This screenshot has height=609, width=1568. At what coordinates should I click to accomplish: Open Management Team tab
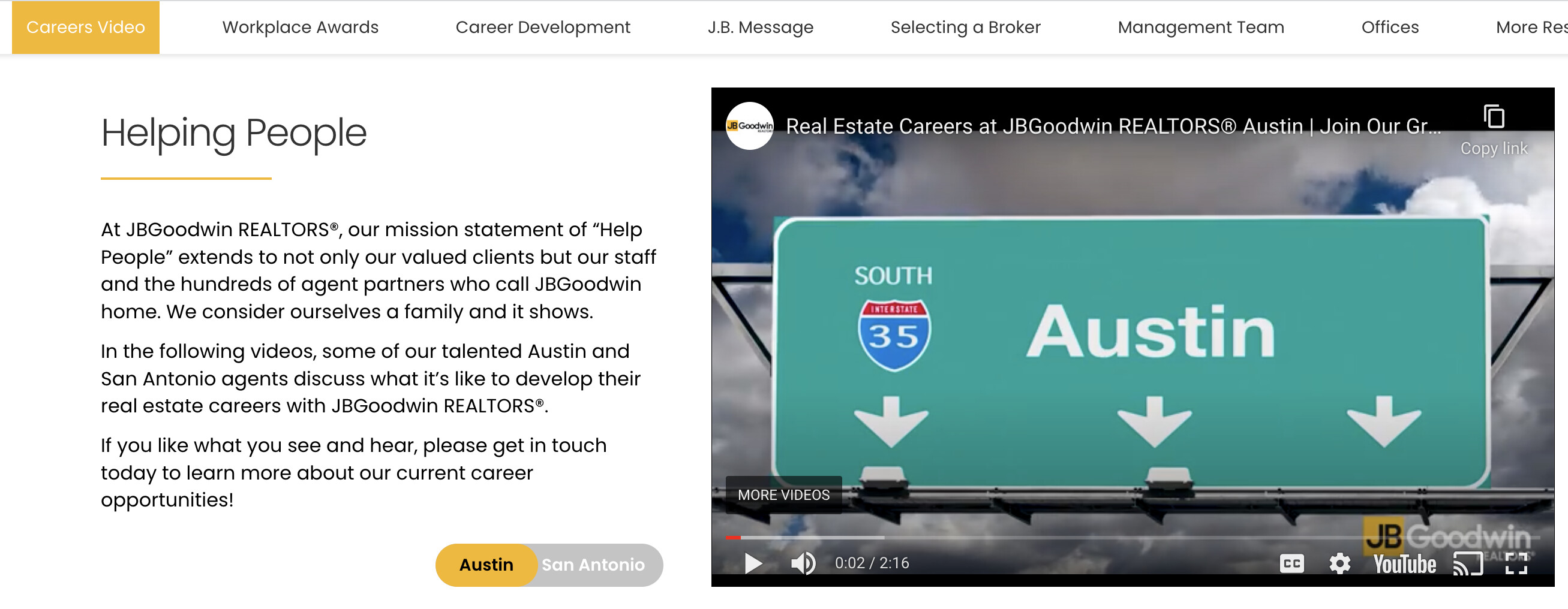(x=1201, y=28)
